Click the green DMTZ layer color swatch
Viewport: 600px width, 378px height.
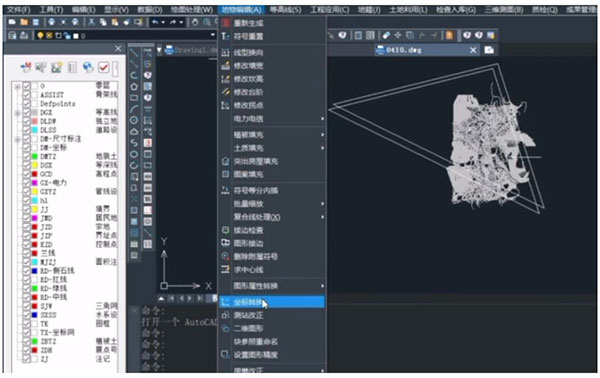coord(35,156)
